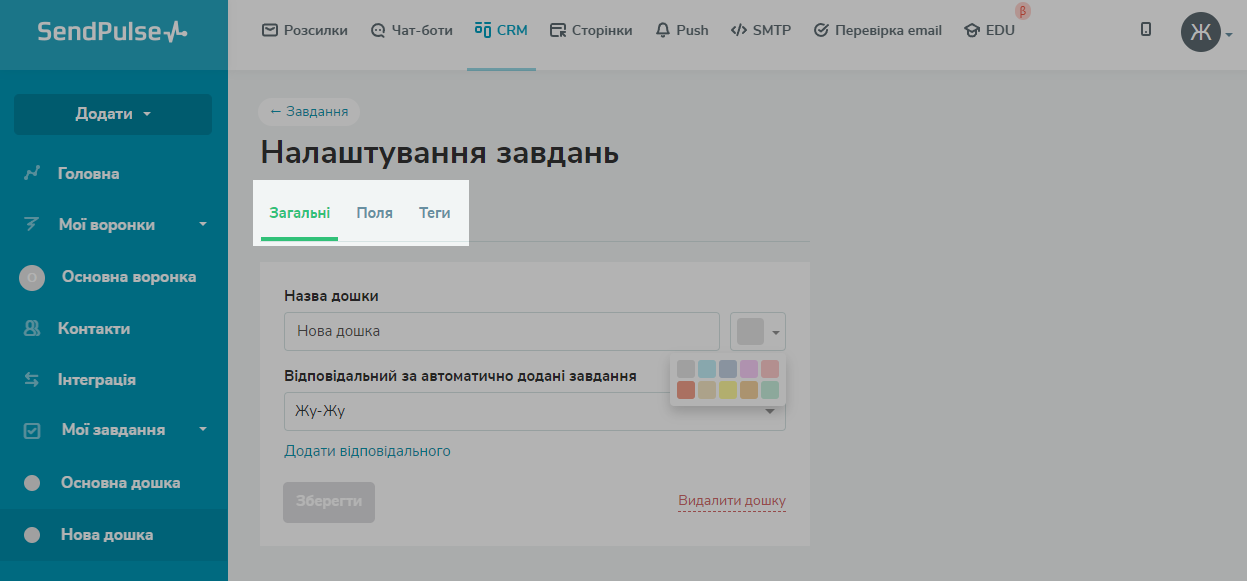Click the Push menu label
Image resolution: width=1247 pixels, height=581 pixels.
click(692, 30)
